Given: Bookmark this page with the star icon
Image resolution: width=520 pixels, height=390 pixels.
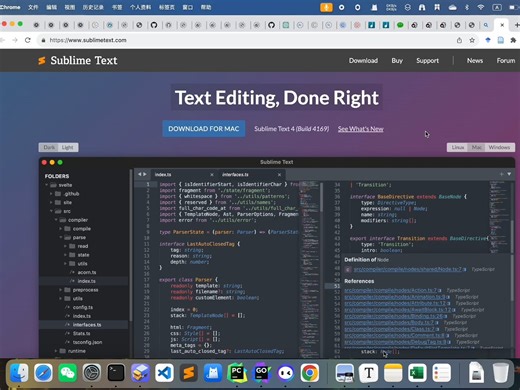Looking at the screenshot, I should pos(472,40).
